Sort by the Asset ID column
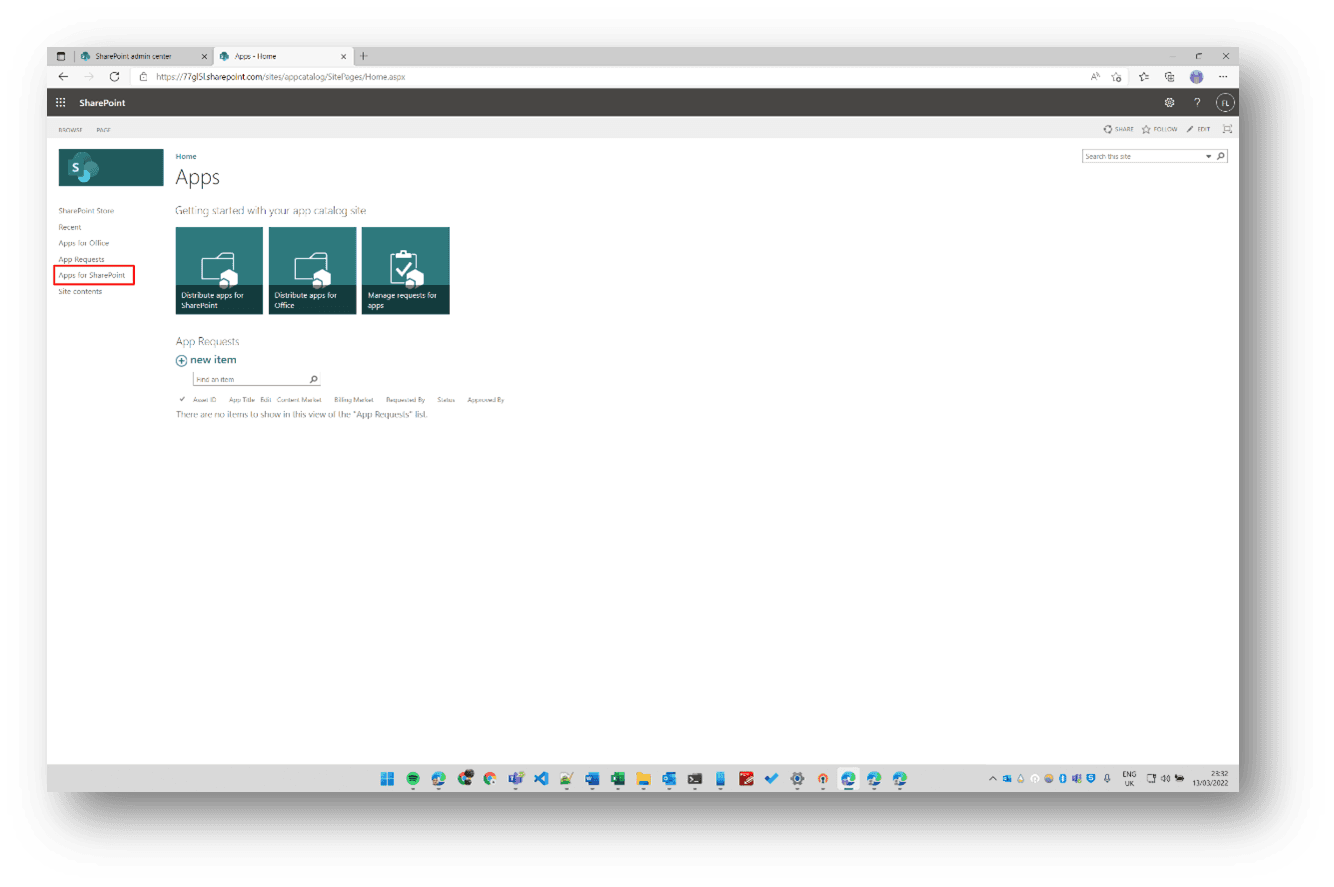Viewport: 1334px width, 887px height. [205, 400]
